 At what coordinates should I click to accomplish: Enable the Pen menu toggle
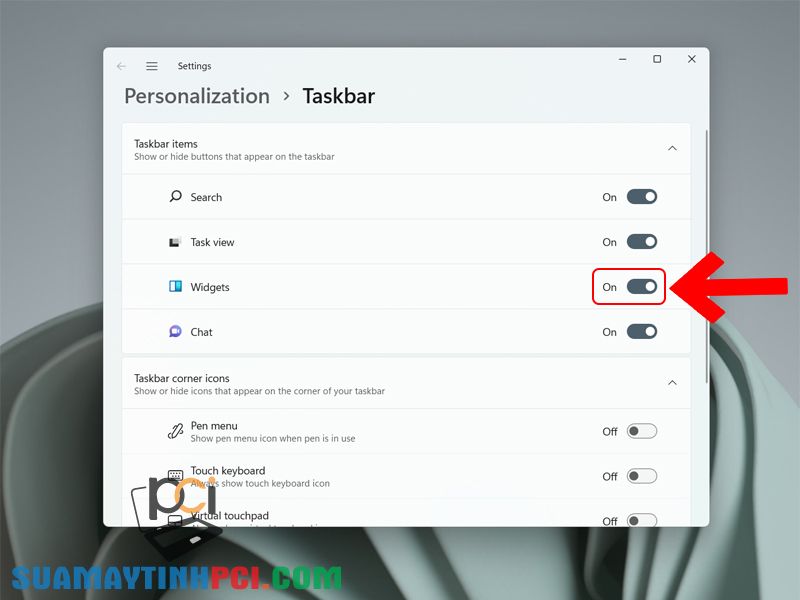(642, 431)
